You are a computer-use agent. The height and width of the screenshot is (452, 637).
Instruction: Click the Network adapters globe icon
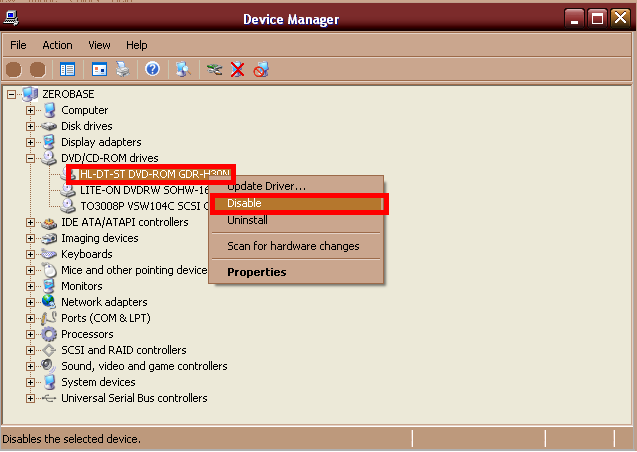(49, 302)
